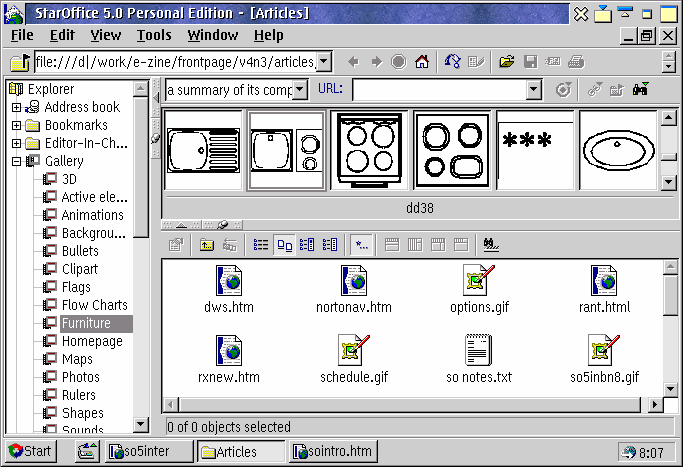Toggle the file filter wildcard button
This screenshot has height=467, width=683.
point(362,245)
